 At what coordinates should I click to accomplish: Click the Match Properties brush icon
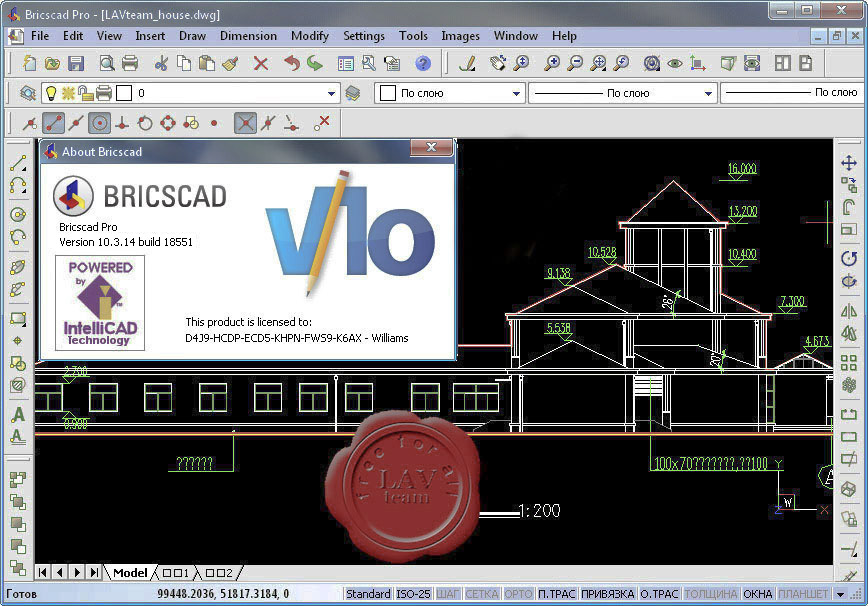click(x=230, y=64)
